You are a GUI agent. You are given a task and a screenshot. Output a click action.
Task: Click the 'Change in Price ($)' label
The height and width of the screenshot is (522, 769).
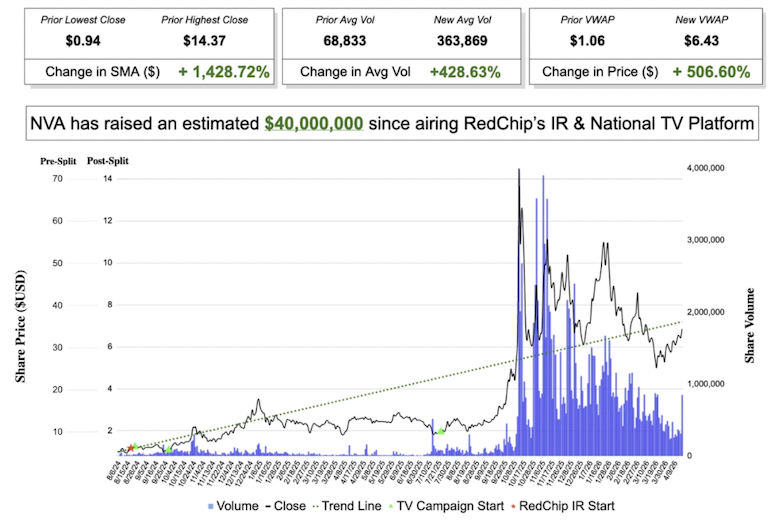(600, 72)
